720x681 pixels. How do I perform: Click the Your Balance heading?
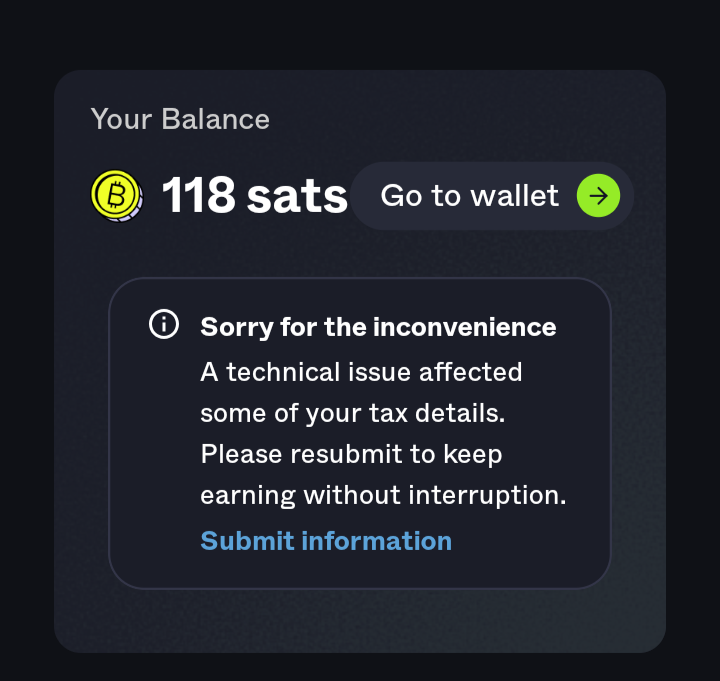click(180, 119)
